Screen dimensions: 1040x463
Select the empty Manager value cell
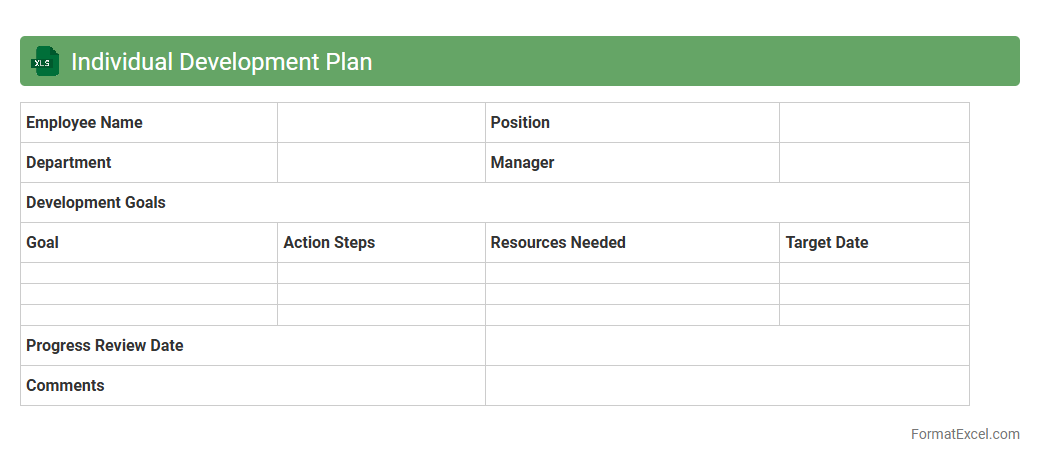coord(873,163)
